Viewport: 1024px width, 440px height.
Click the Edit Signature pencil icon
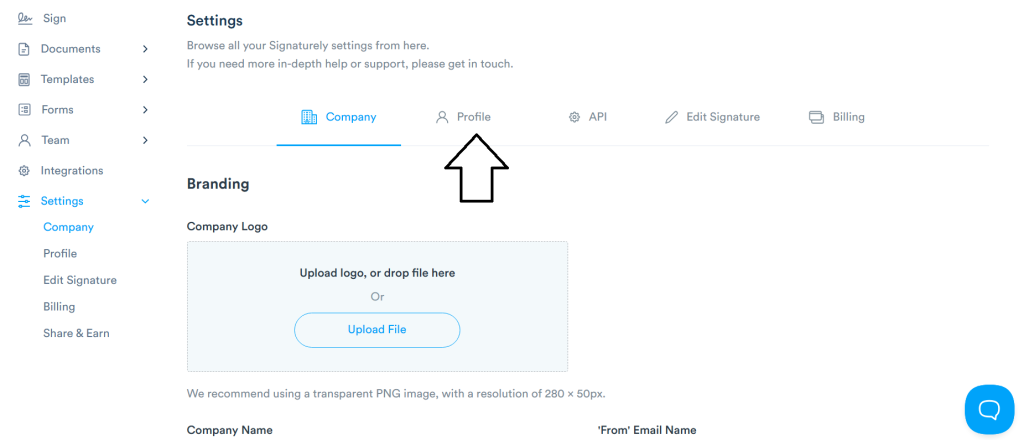671,118
